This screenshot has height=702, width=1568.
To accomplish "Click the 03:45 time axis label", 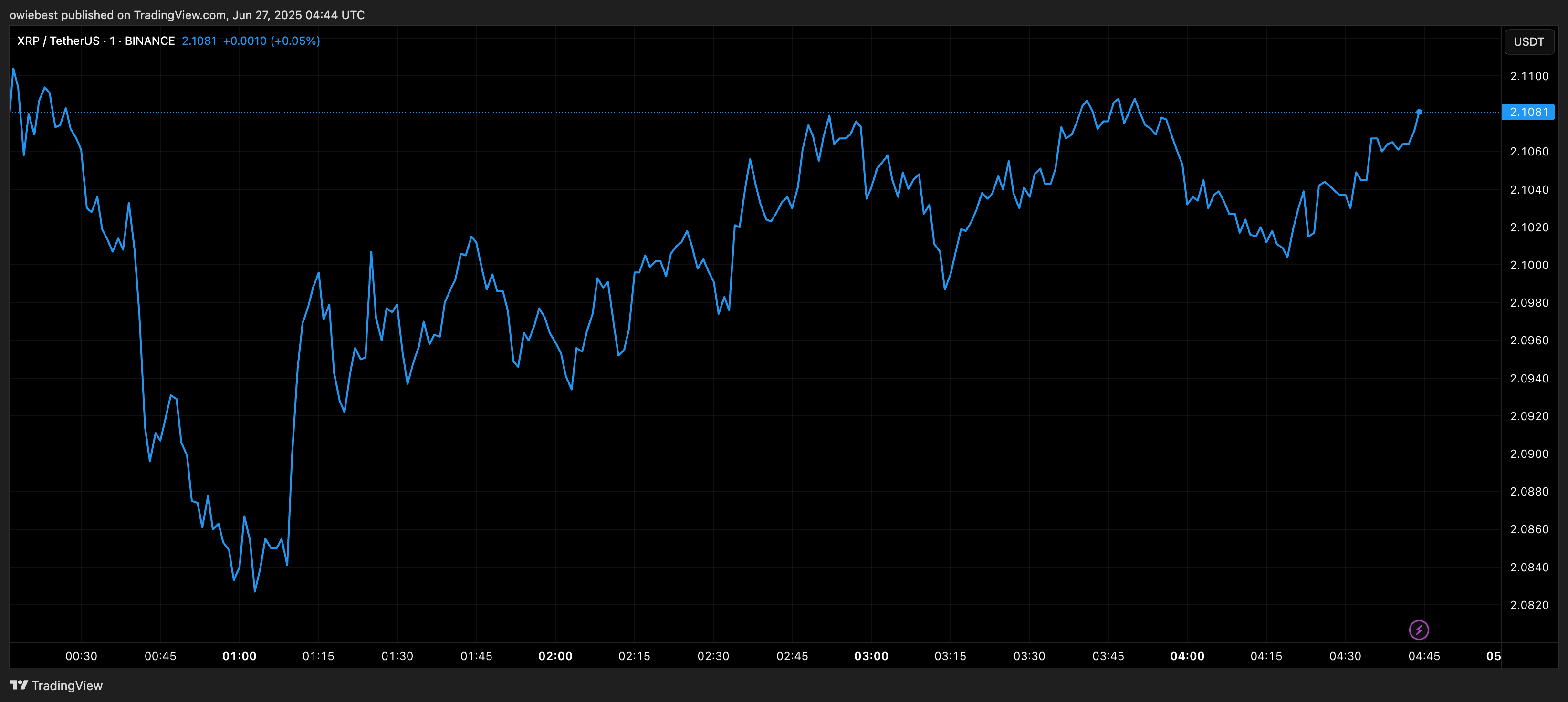I will 1108,656.
